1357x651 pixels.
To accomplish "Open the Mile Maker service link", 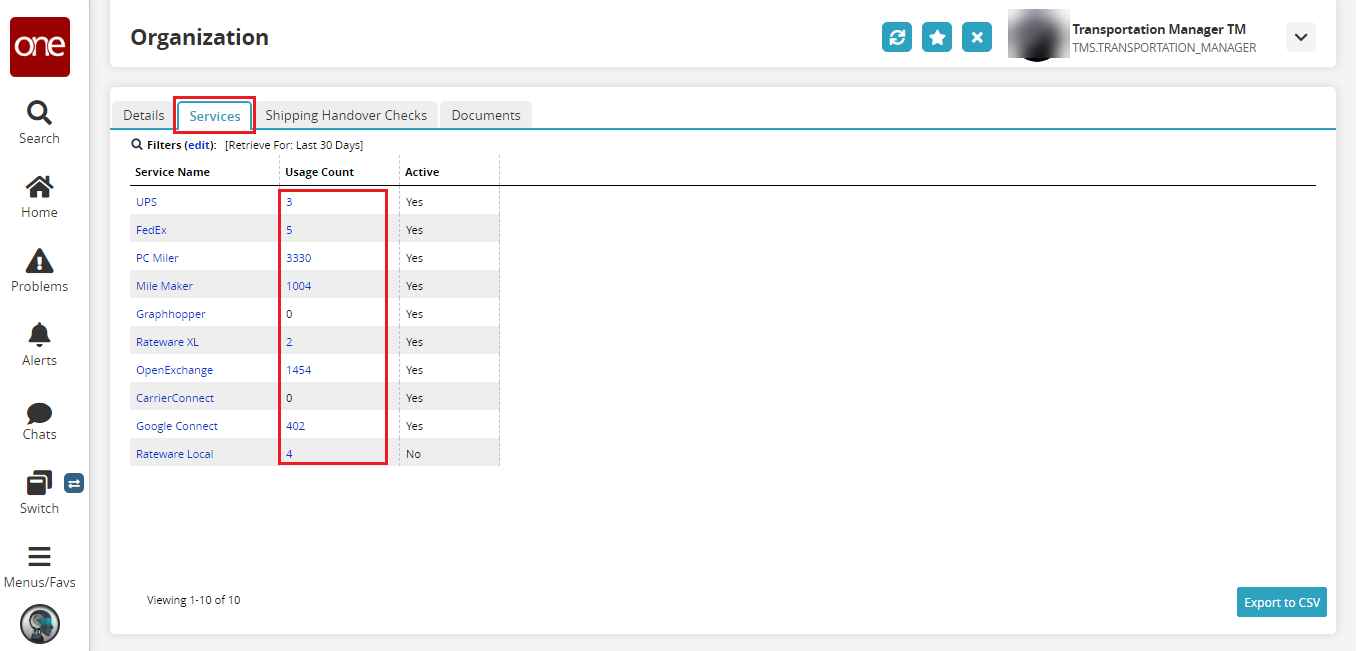I will coord(165,286).
